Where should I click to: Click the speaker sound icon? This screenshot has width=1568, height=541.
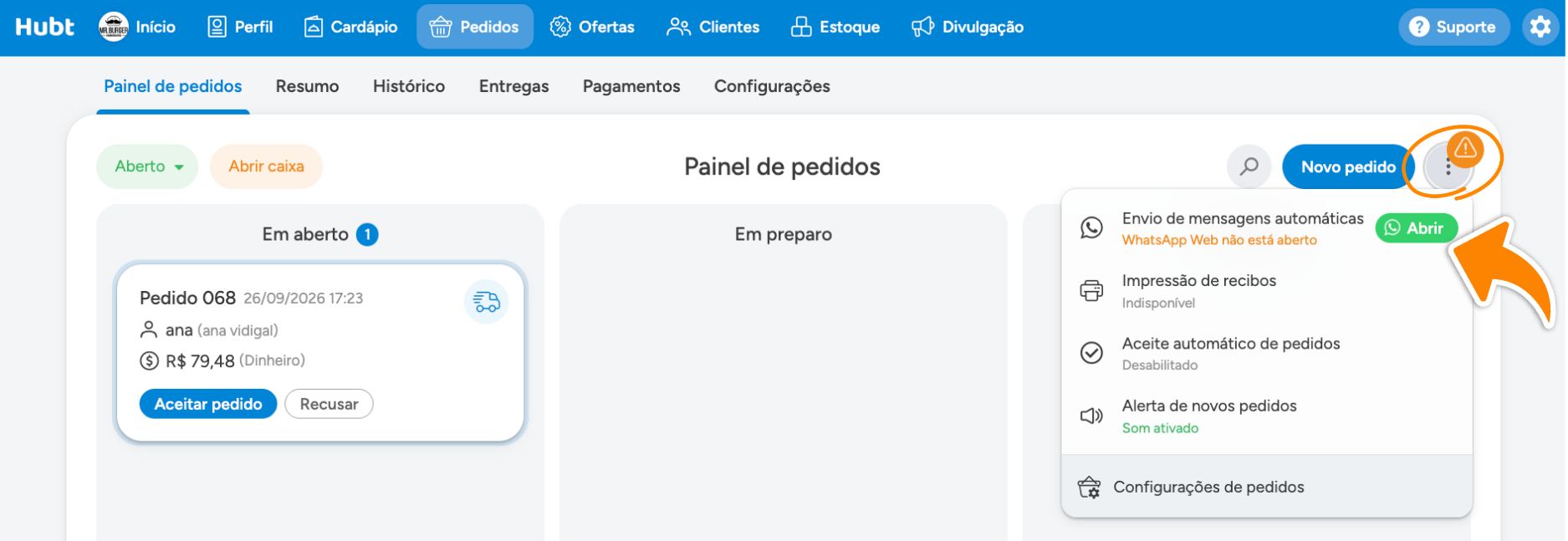pos(1091,416)
